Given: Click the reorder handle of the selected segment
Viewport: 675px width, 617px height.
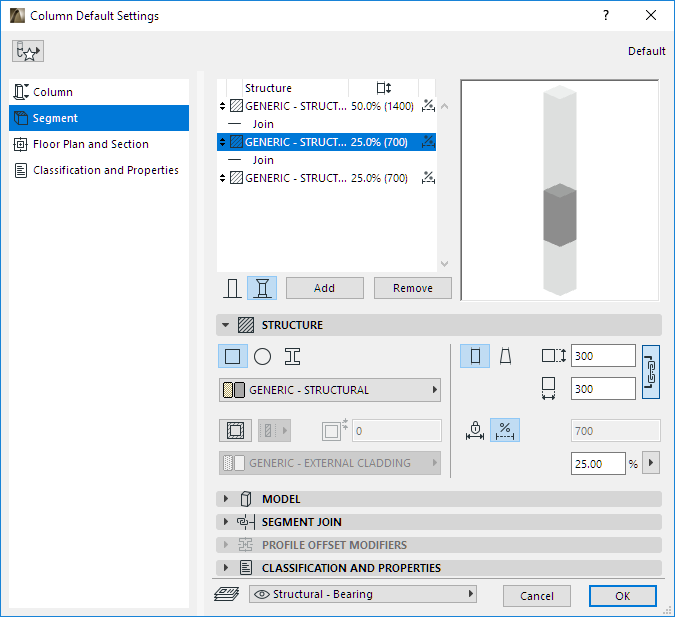Looking at the screenshot, I should tap(222, 142).
